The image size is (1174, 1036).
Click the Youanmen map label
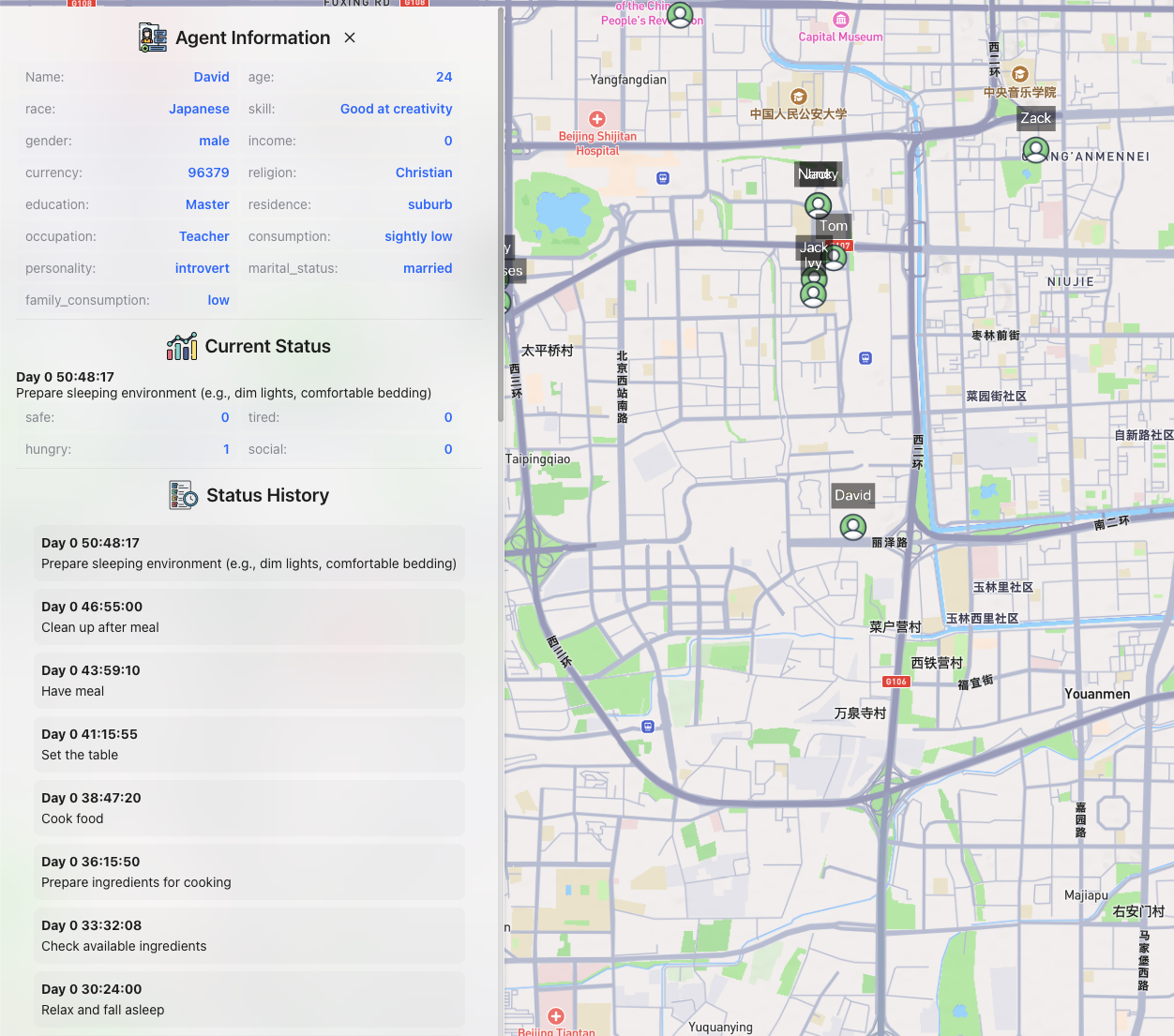point(1097,694)
